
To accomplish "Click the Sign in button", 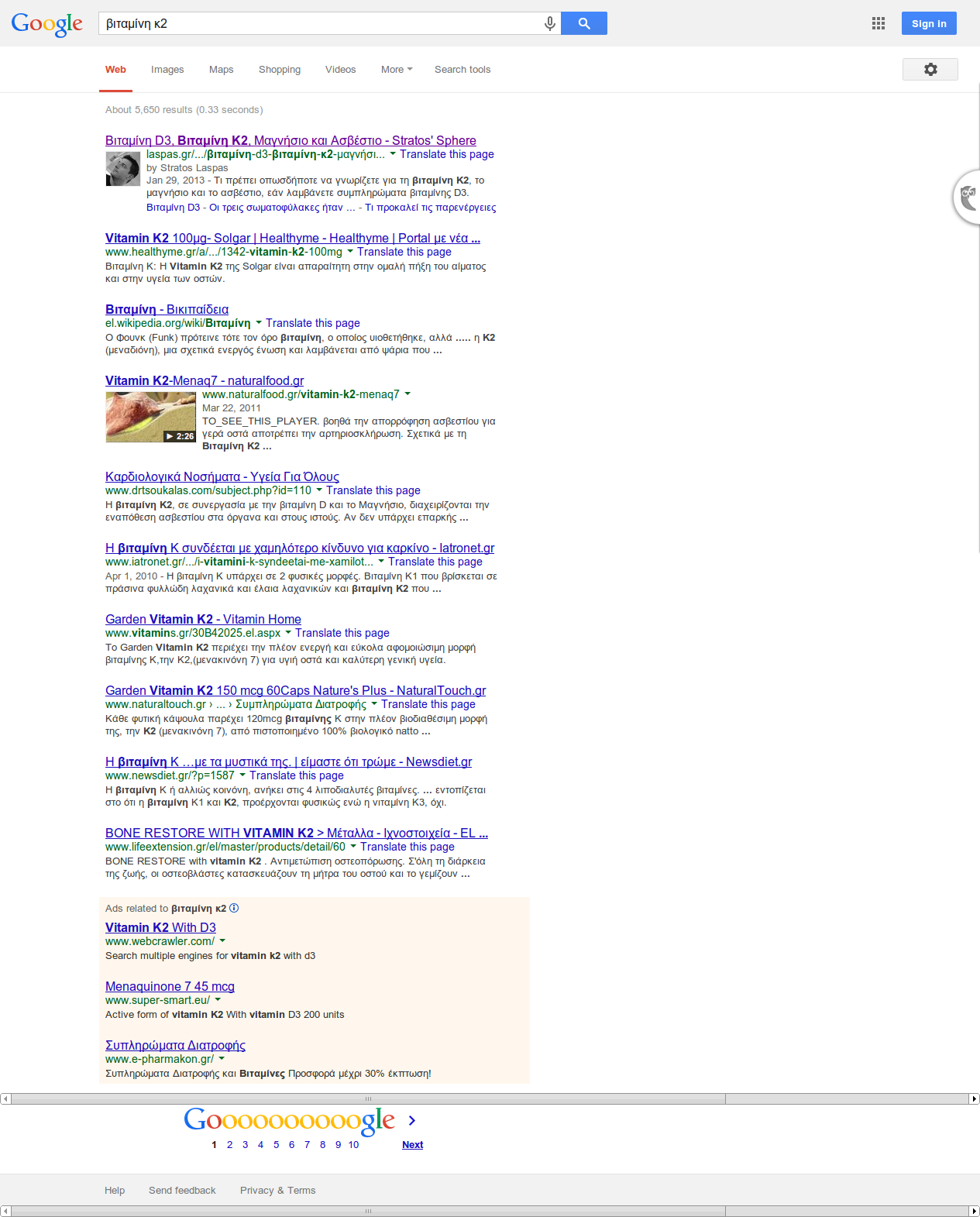I will (929, 23).
